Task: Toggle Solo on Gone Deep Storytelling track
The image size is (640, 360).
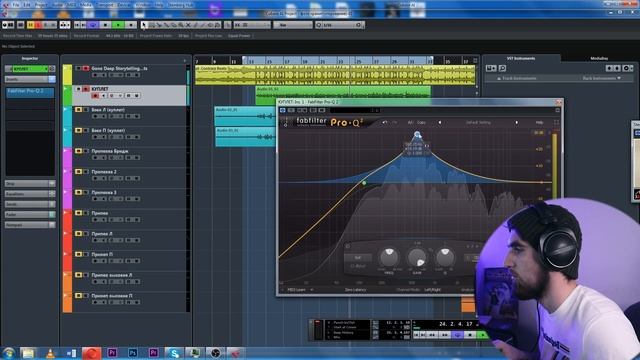Action: (86, 69)
